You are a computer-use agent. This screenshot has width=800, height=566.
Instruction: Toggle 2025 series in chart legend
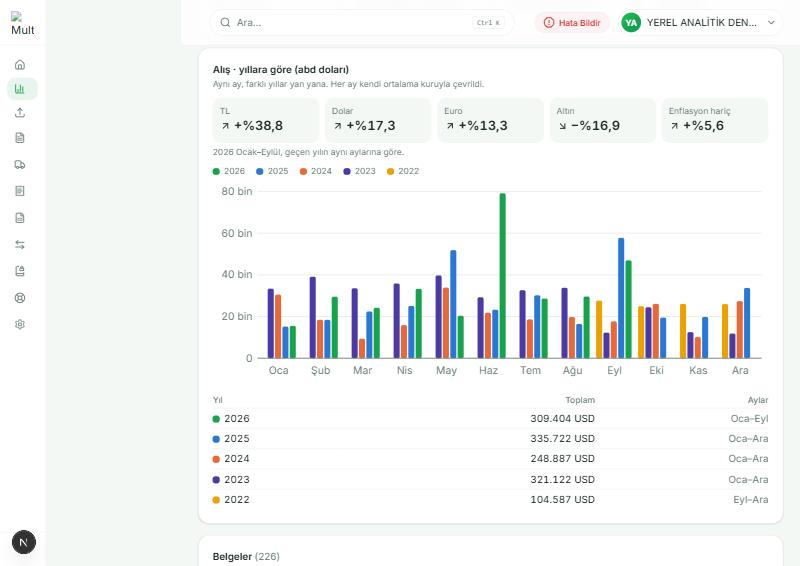point(272,171)
